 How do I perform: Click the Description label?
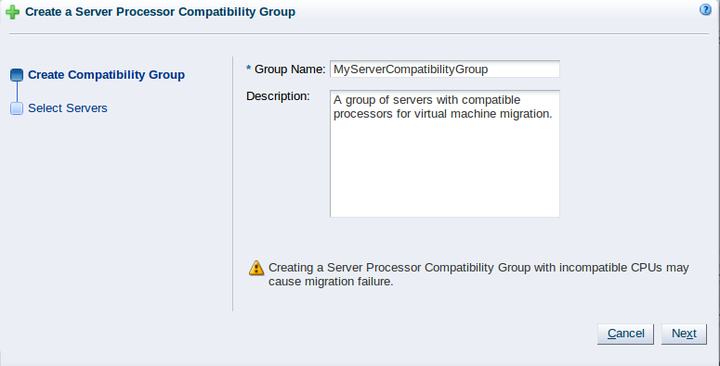pos(278,96)
